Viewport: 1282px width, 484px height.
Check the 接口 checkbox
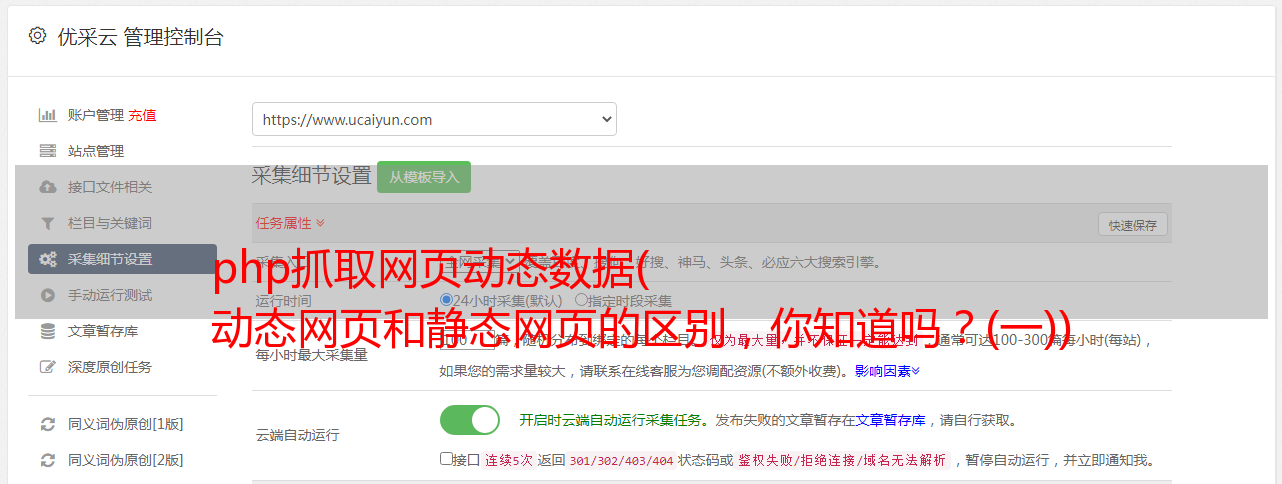click(446, 459)
